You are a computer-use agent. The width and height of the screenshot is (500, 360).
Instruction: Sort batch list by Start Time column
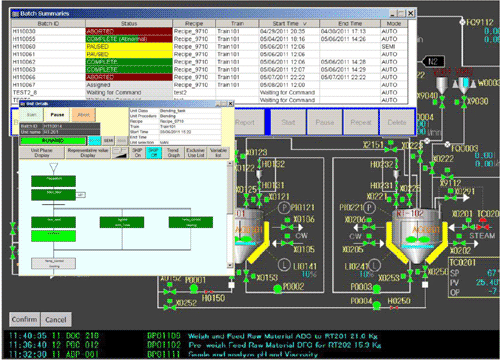pos(289,23)
